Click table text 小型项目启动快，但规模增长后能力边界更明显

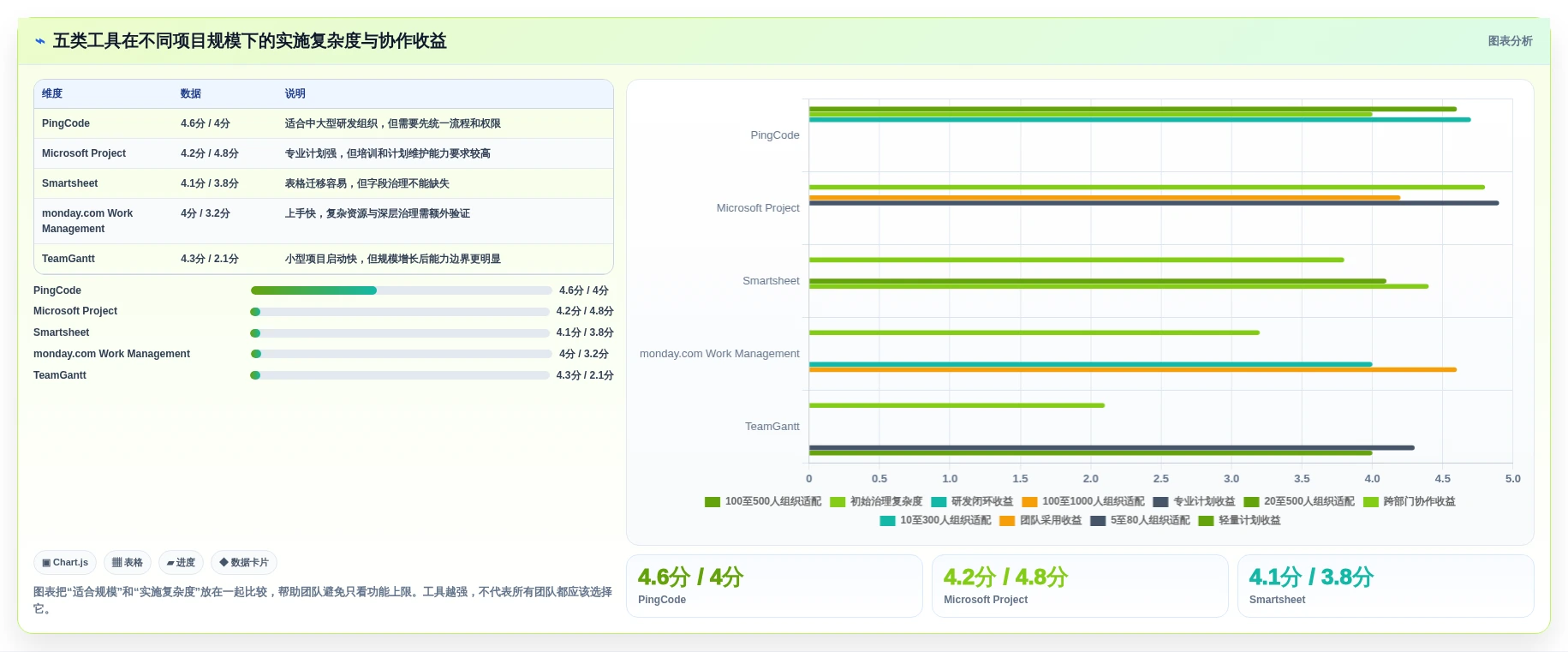(393, 259)
